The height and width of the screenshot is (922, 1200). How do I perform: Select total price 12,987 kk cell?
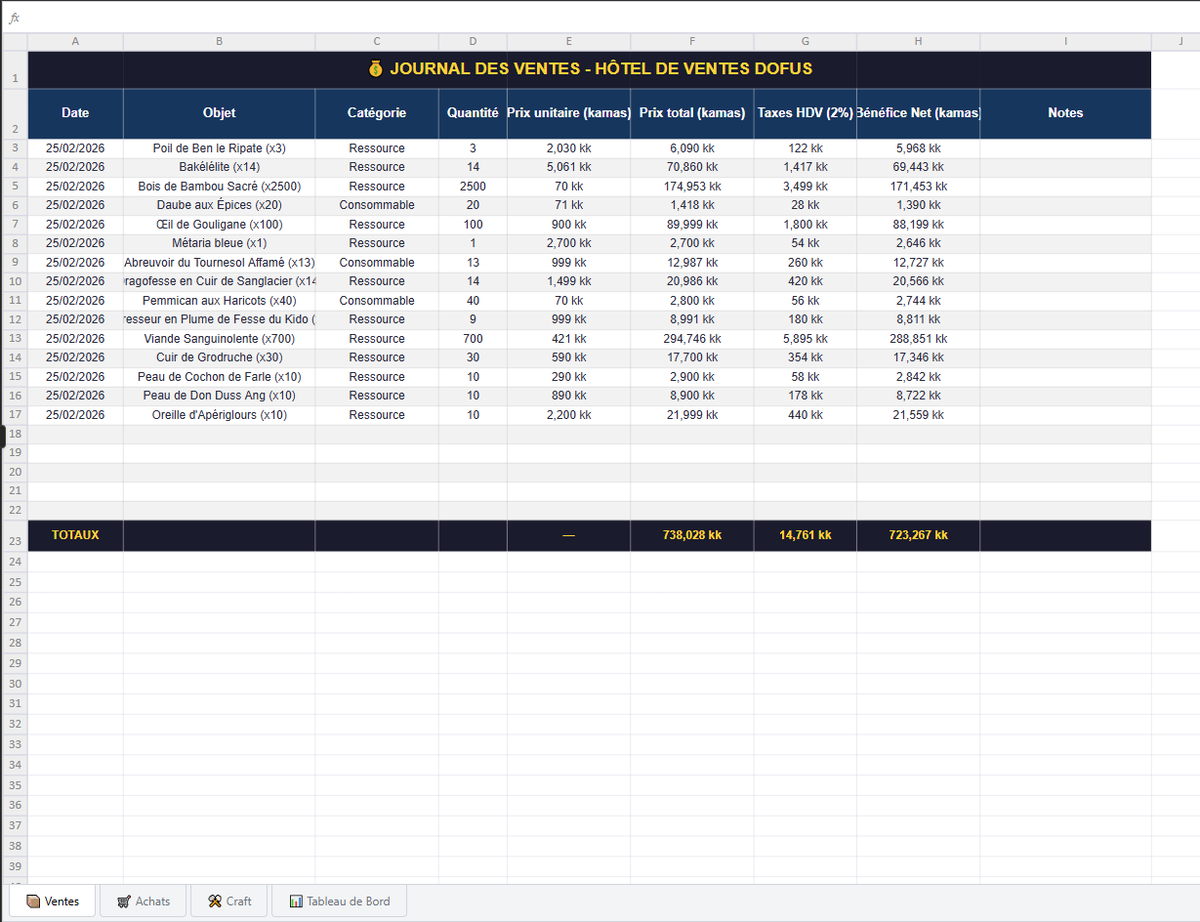pos(693,263)
